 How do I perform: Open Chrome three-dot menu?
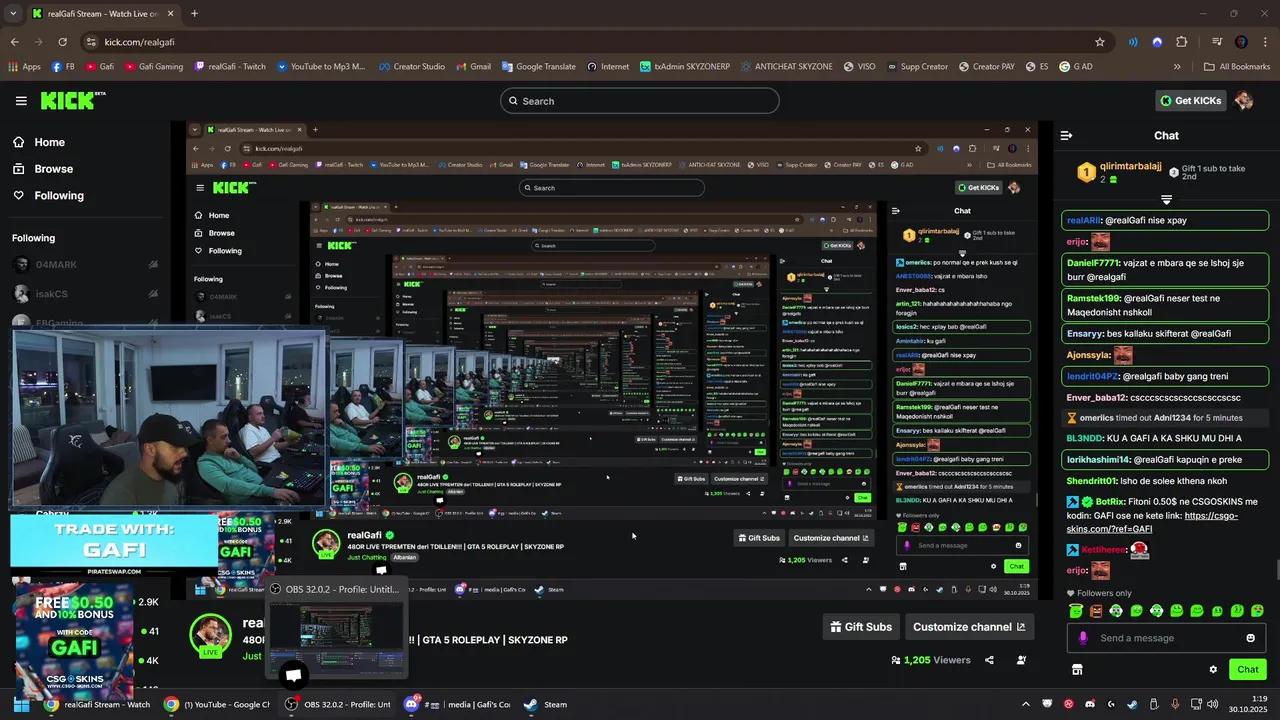[x=1263, y=42]
